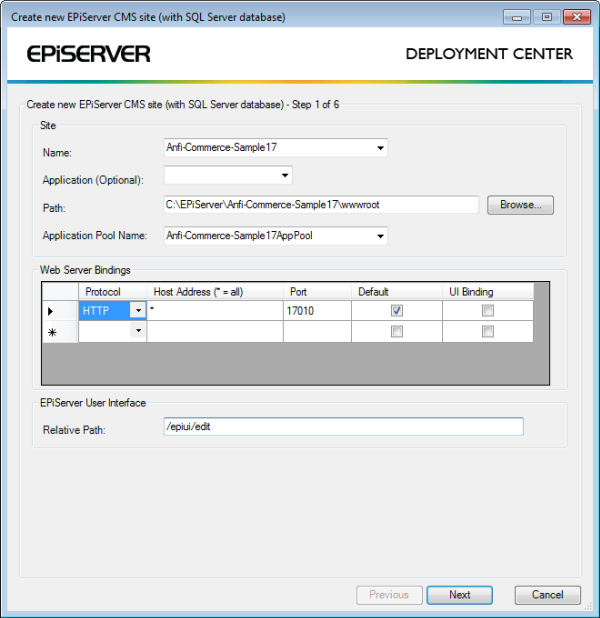Open protocol dropdown in empty binding row
600x618 pixels.
click(x=137, y=332)
